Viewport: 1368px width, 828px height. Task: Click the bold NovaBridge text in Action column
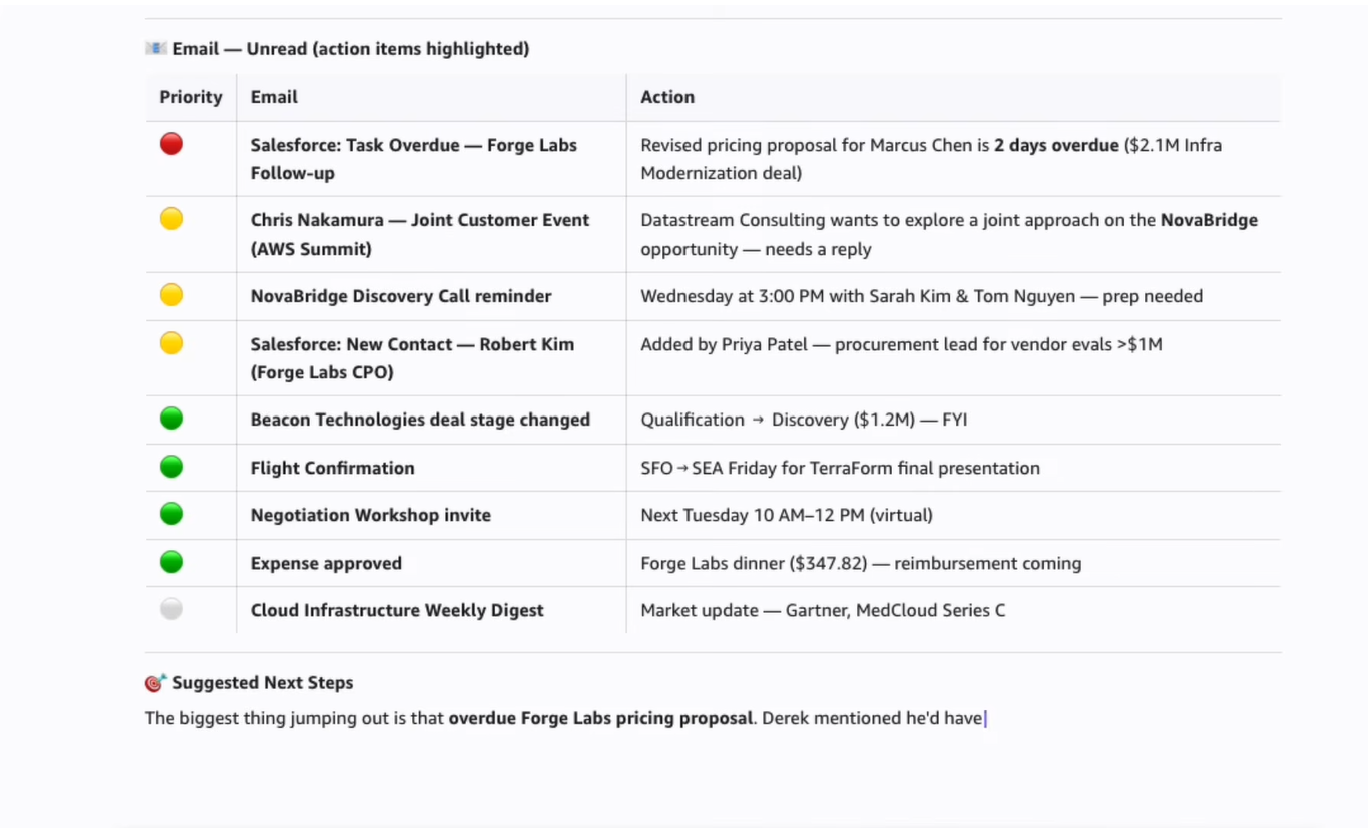pos(1208,220)
